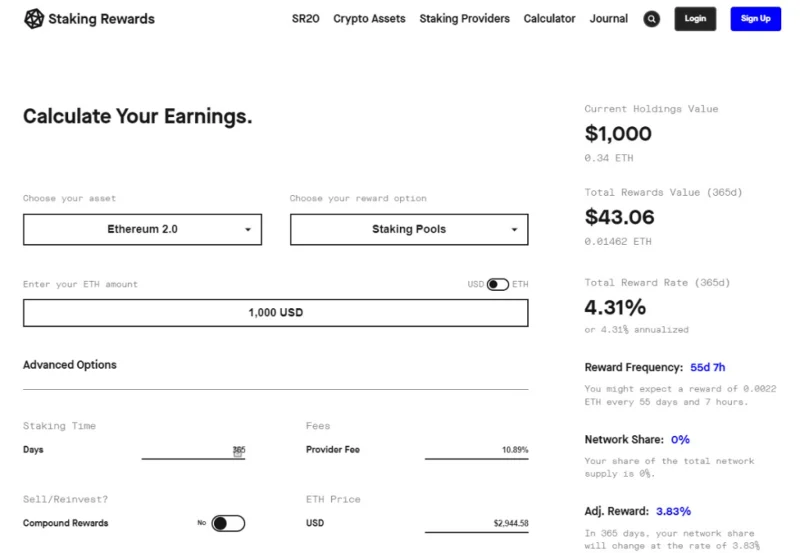Viewport: 800px width, 553px height.
Task: Open the SR20 menu item
Action: click(x=306, y=19)
